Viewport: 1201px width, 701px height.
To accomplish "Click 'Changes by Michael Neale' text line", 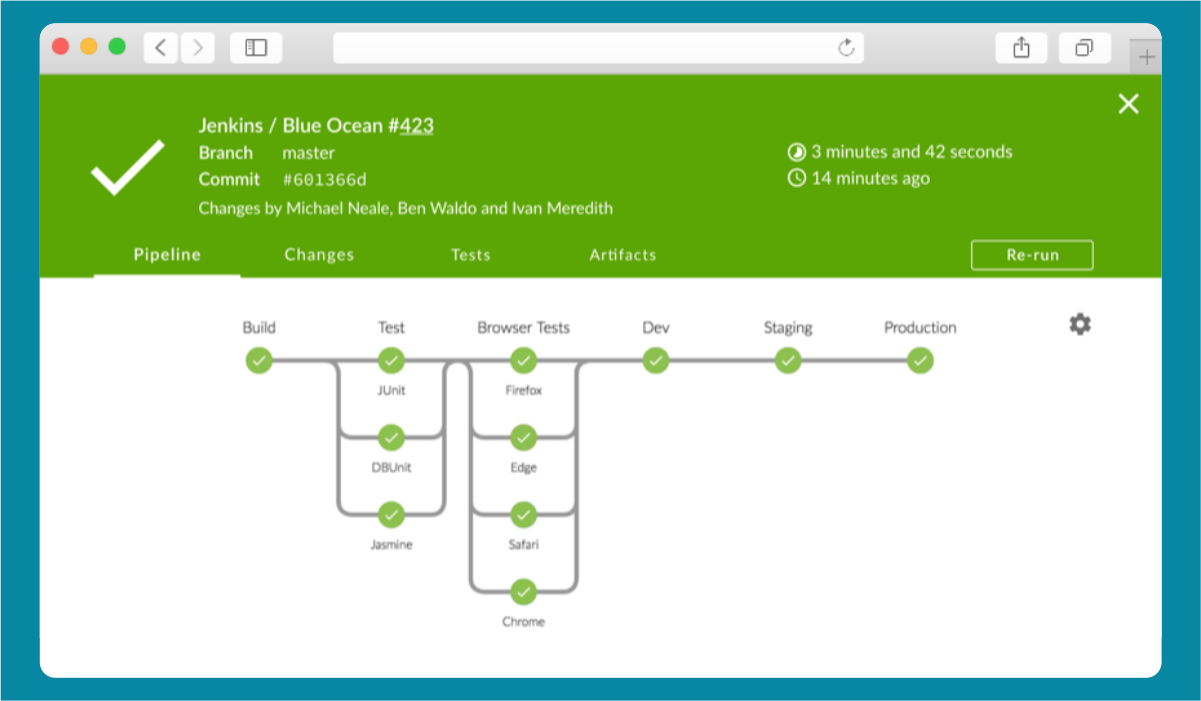I will 406,208.
